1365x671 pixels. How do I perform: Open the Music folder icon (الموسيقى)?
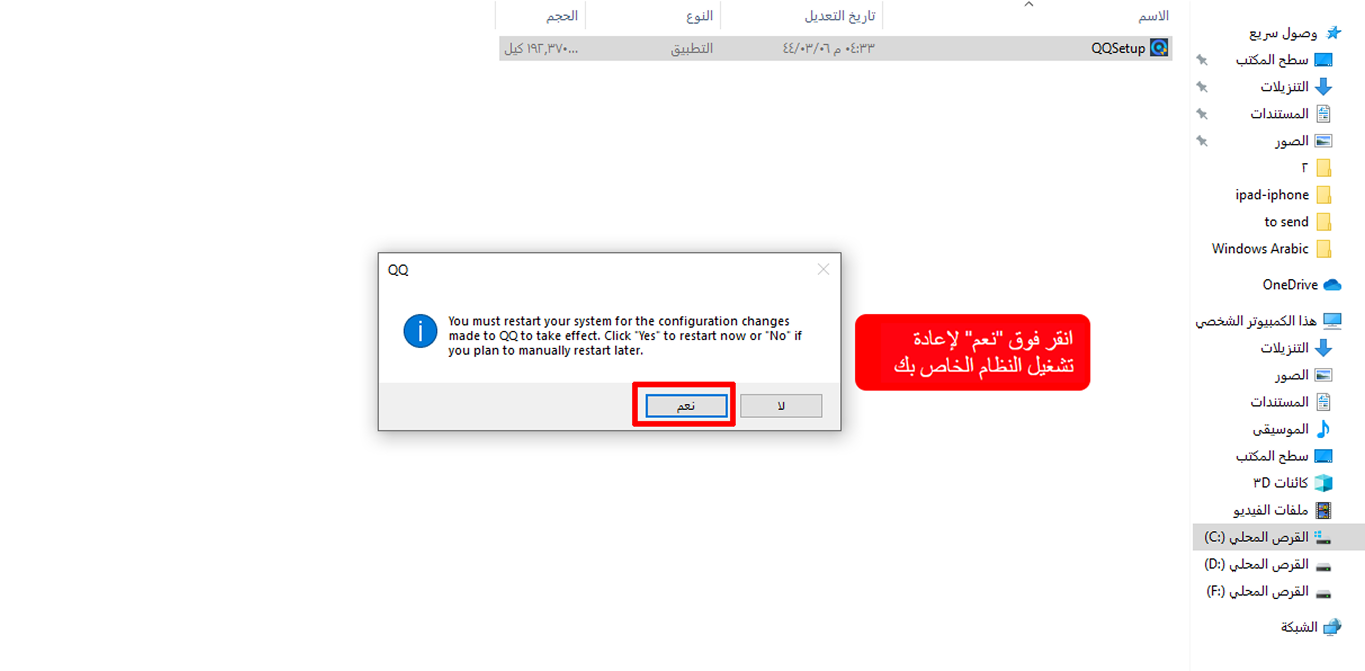tap(1323, 429)
